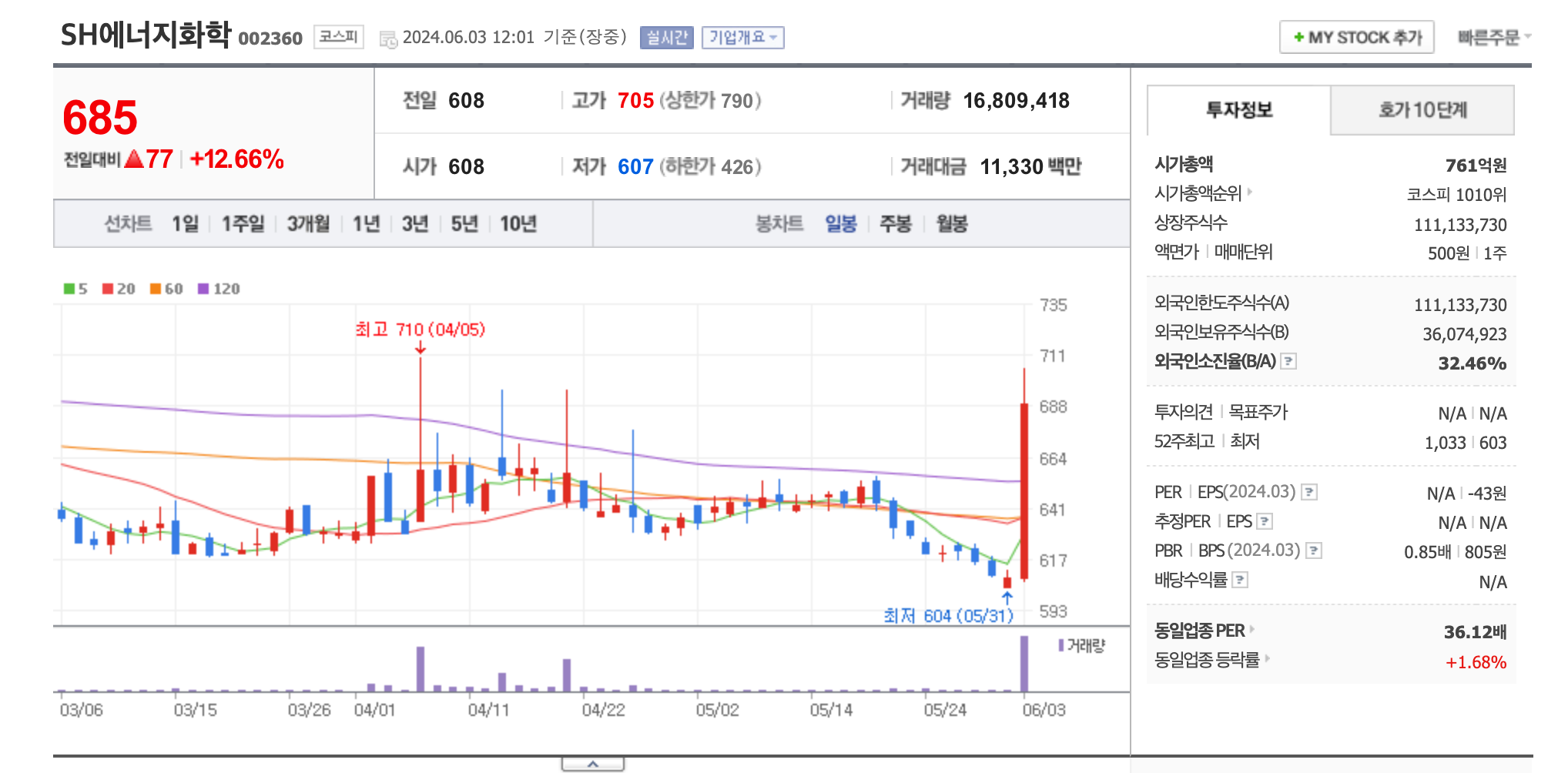Click the +12.66% change rate
This screenshot has width=1568, height=773.
(237, 159)
